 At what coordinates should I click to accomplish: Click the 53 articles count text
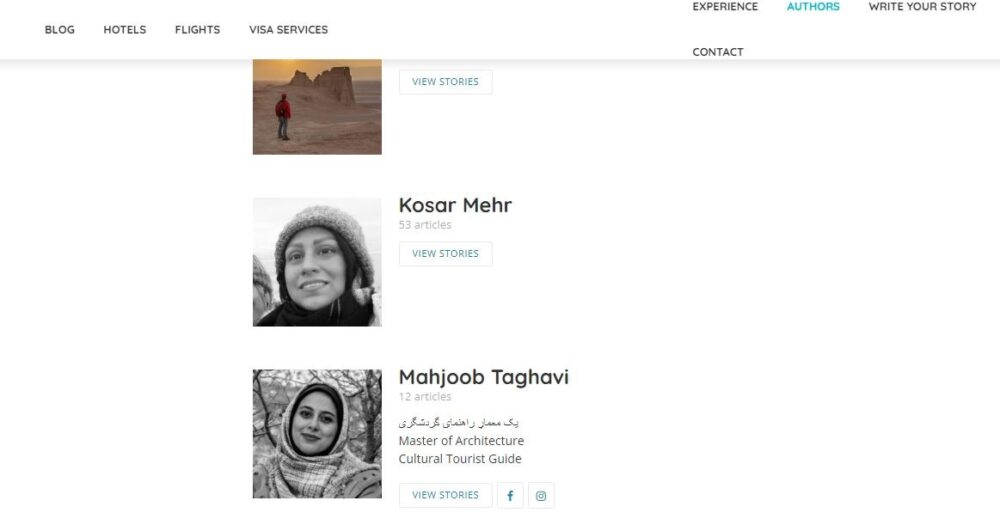[x=425, y=225]
